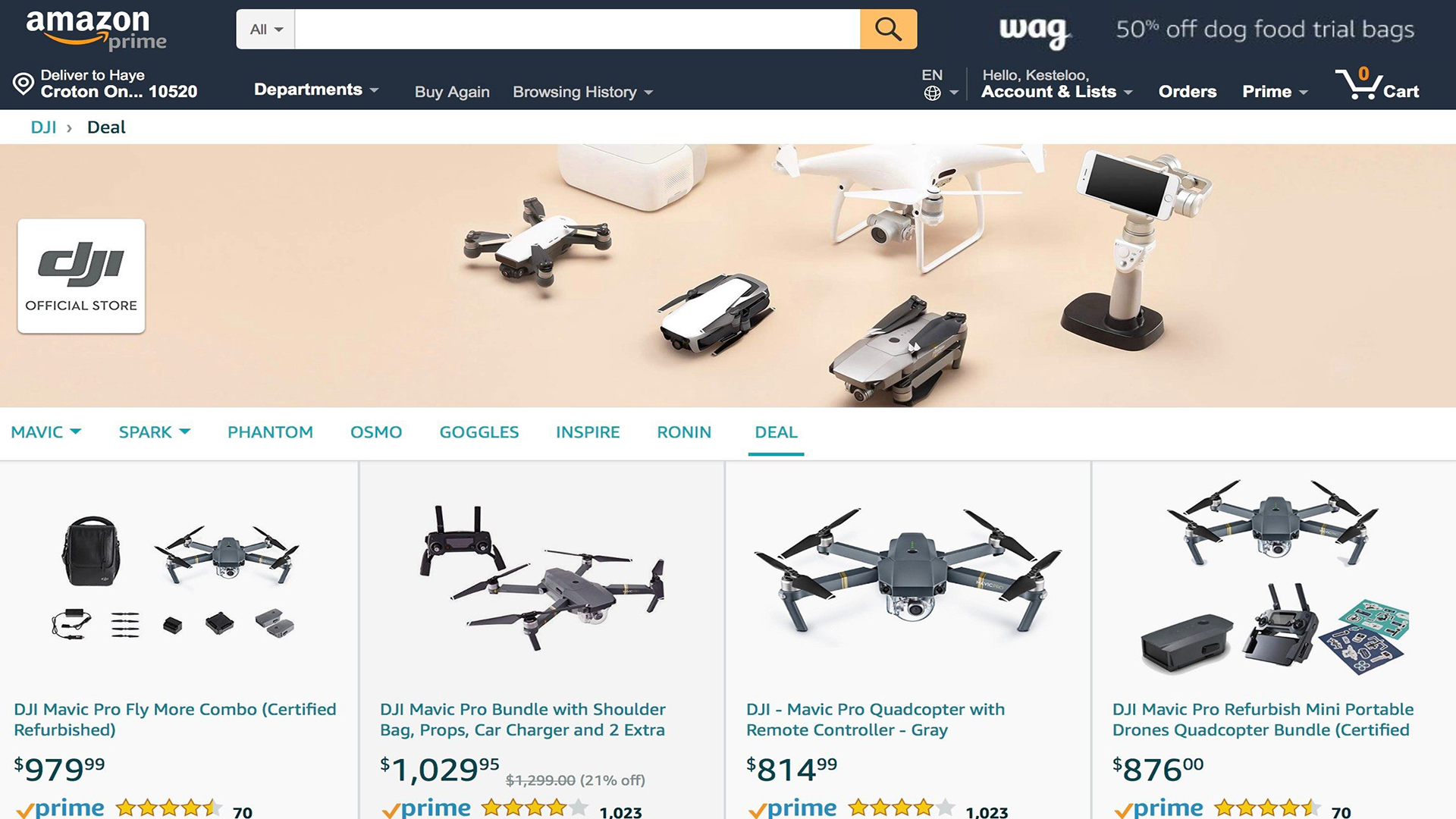Click the globe language icon
This screenshot has height=819, width=1456.
(x=932, y=93)
